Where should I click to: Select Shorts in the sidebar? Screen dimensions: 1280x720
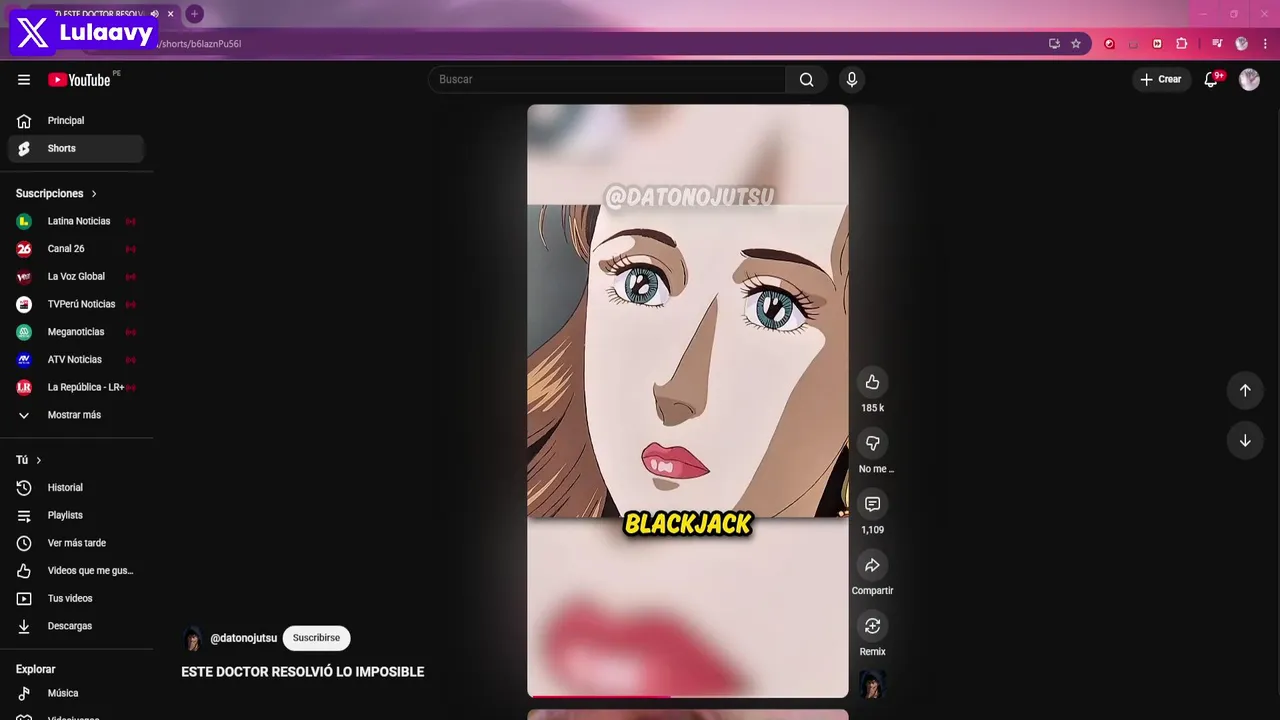coord(76,148)
